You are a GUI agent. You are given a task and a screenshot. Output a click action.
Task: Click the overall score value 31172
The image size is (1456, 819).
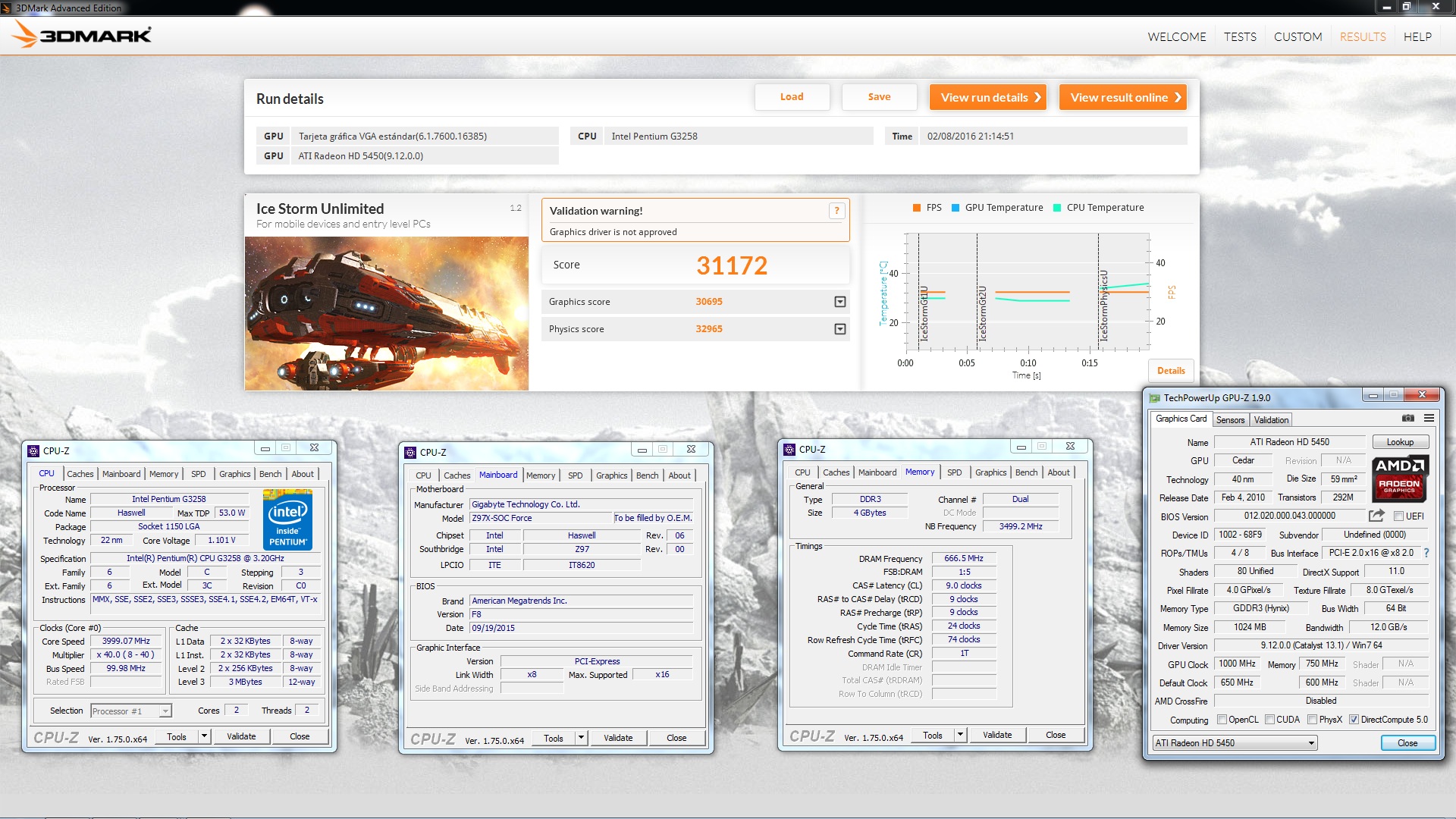732,265
